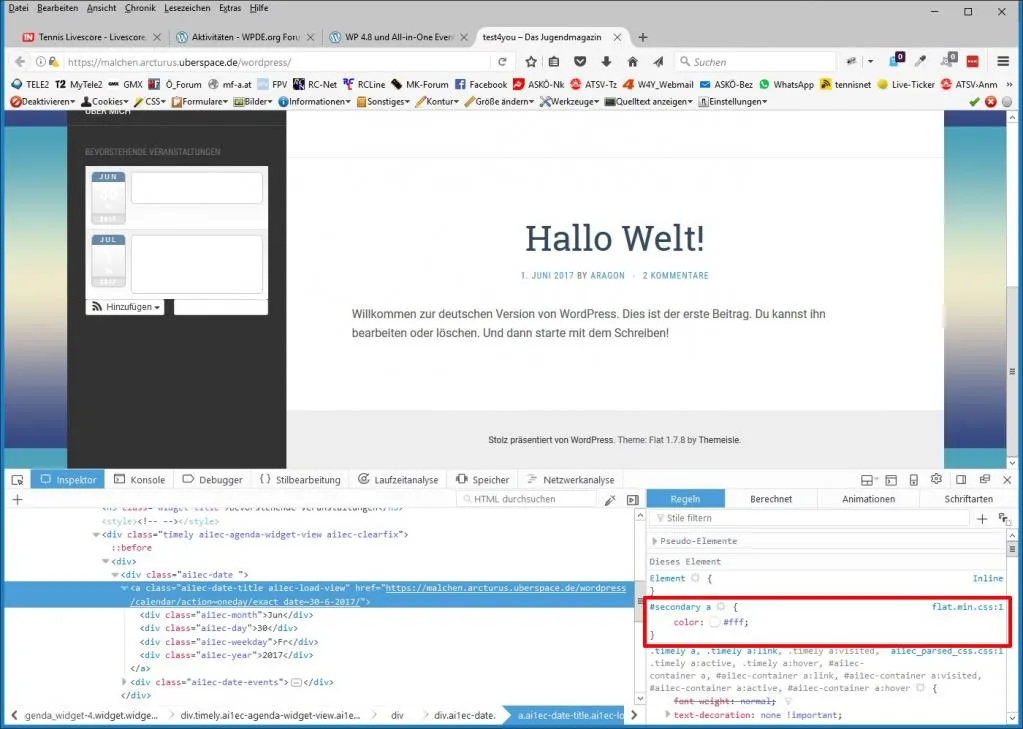Bookmark this page with the star icon
1023x729 pixels.
tap(531, 62)
